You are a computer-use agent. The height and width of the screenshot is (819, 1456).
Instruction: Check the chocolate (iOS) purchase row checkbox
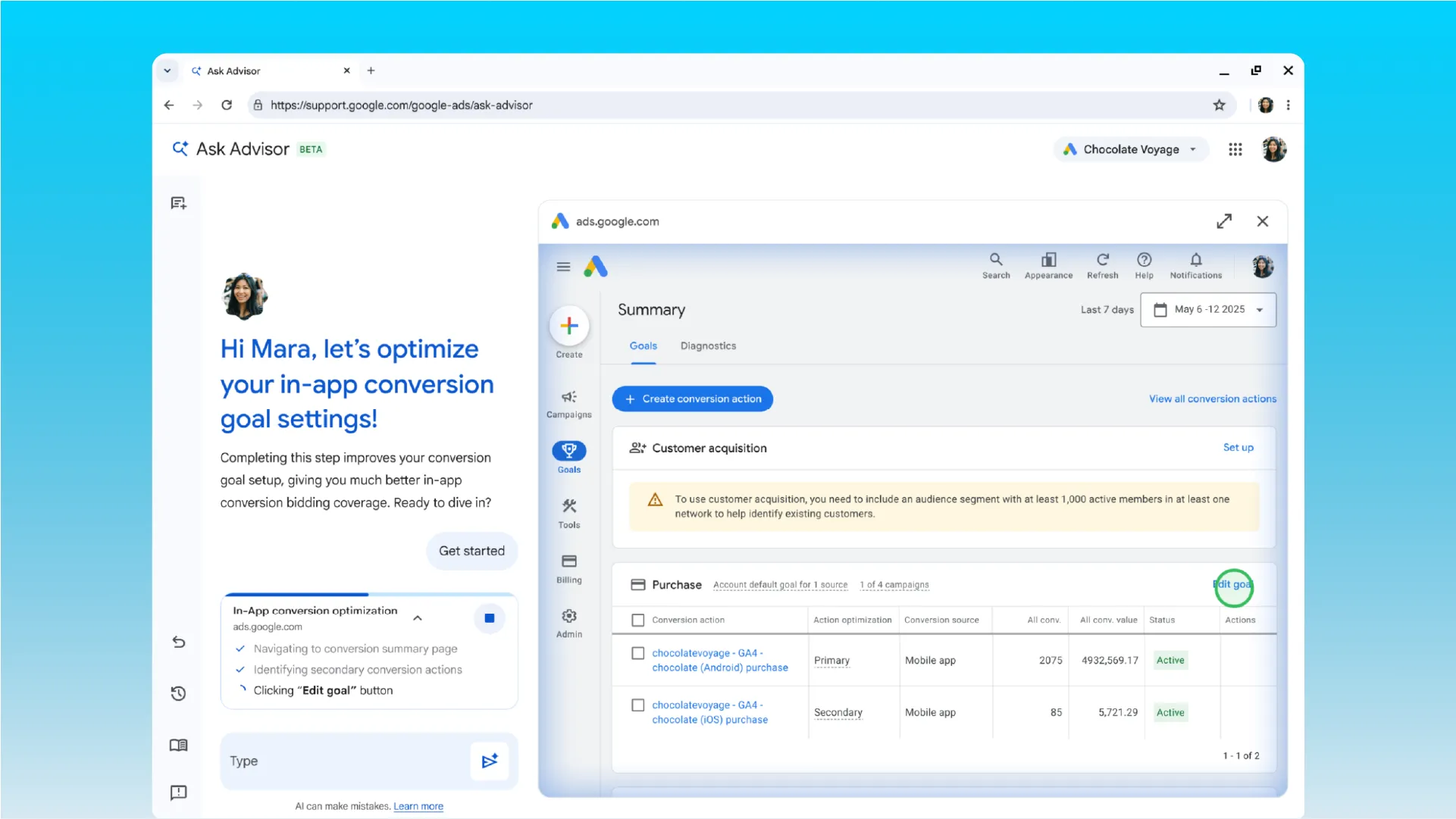[638, 705]
